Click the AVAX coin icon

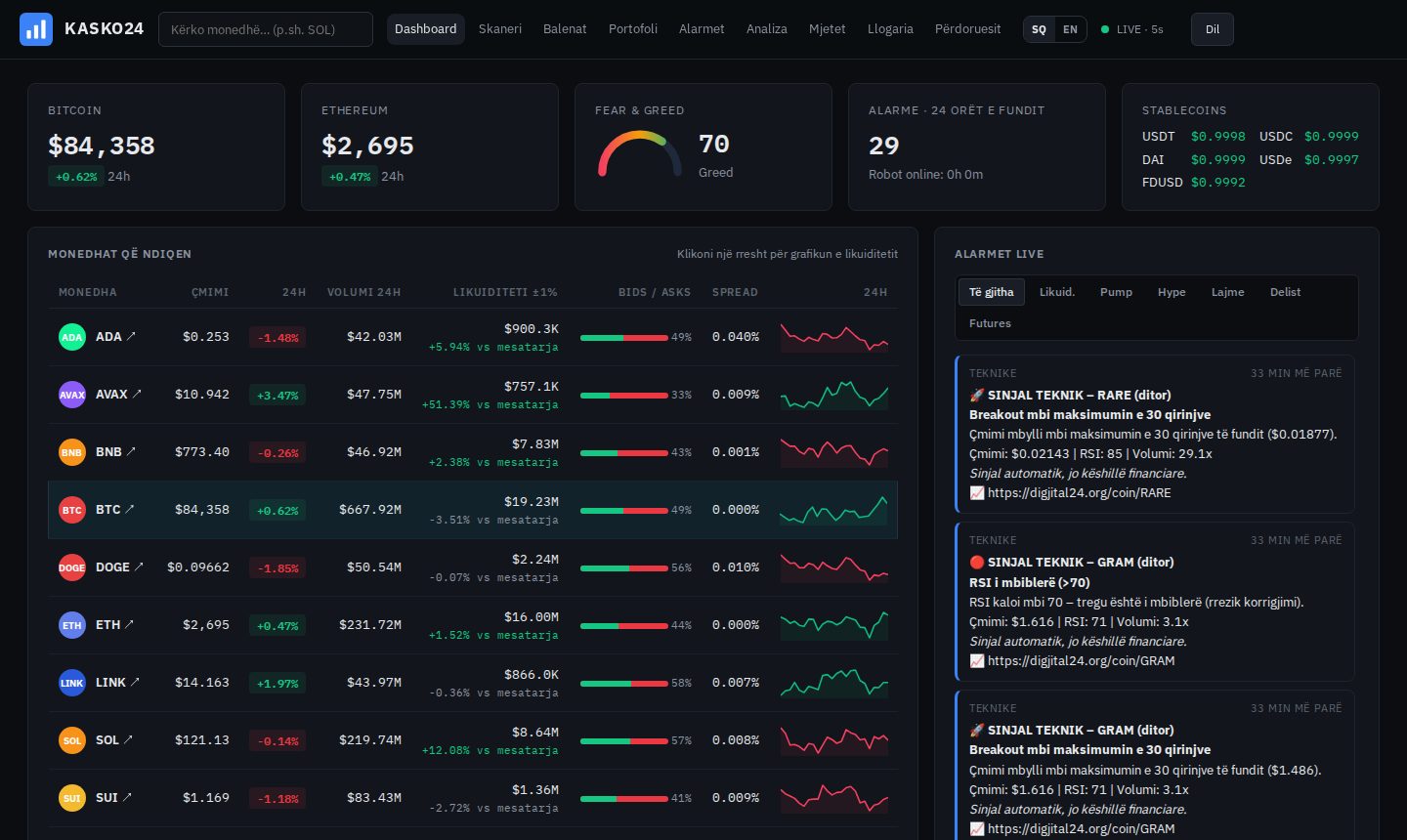72,395
